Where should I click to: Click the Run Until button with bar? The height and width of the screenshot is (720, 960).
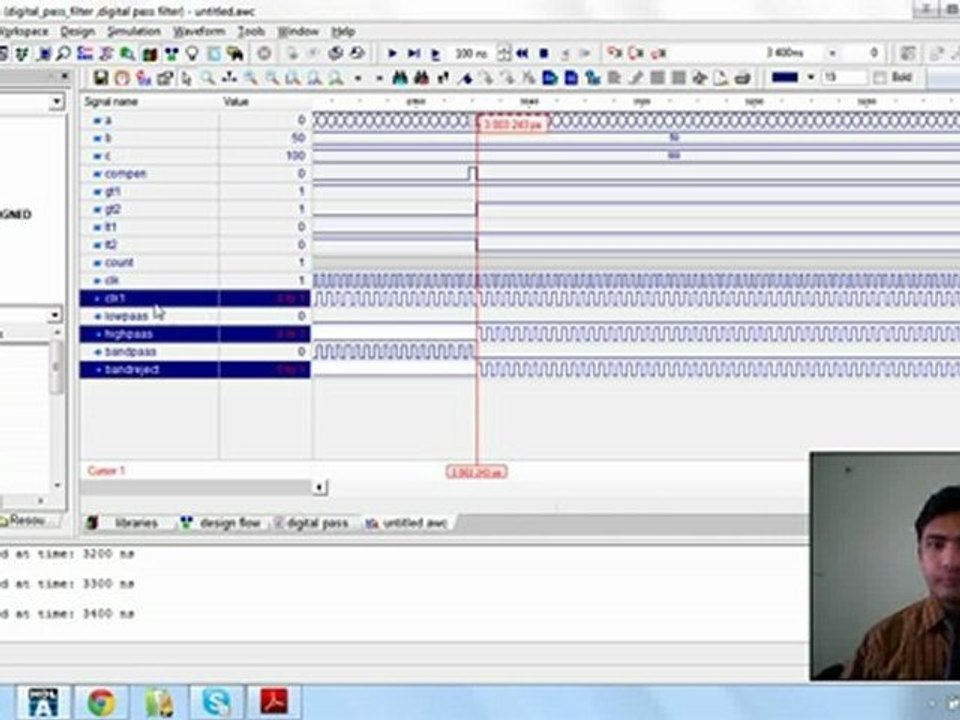click(414, 54)
